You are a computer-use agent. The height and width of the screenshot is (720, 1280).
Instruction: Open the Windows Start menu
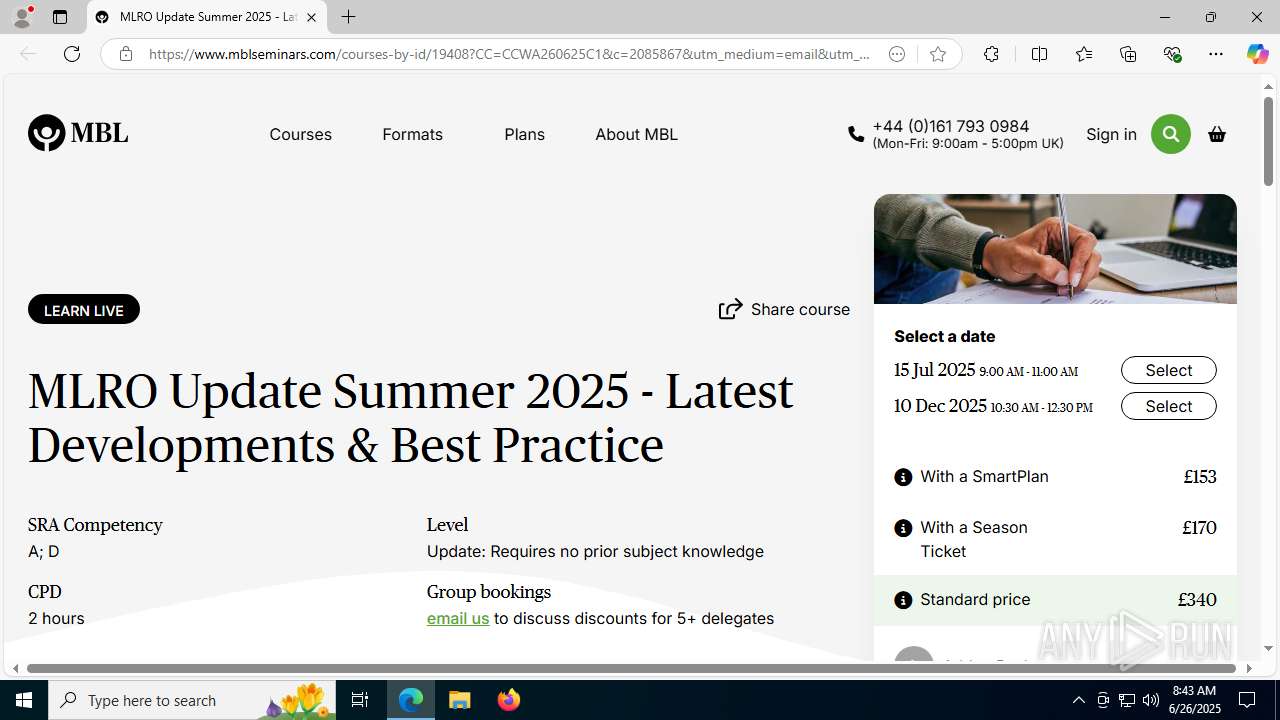[x=24, y=700]
